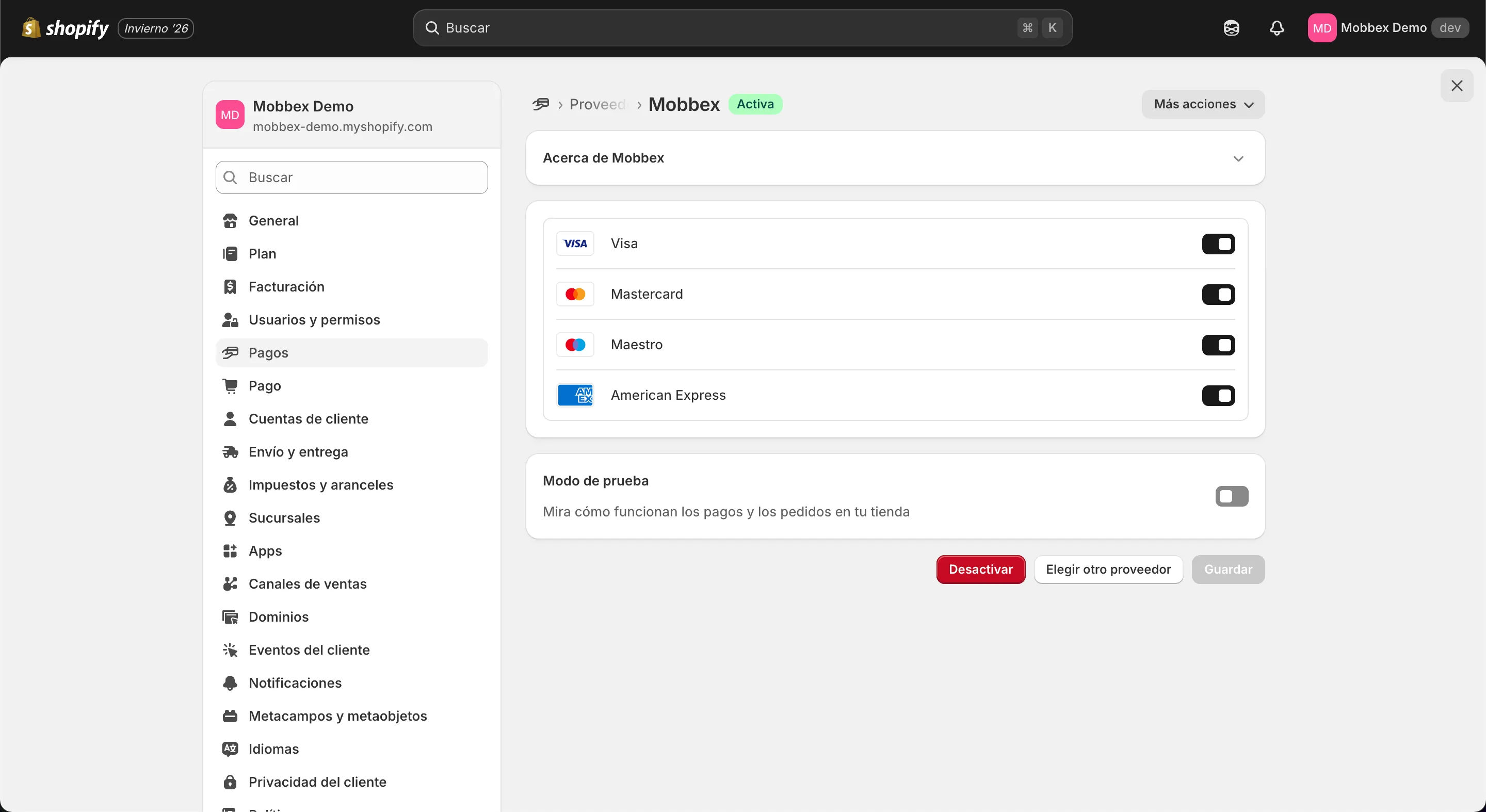Click the Pago cart icon

pos(230,386)
